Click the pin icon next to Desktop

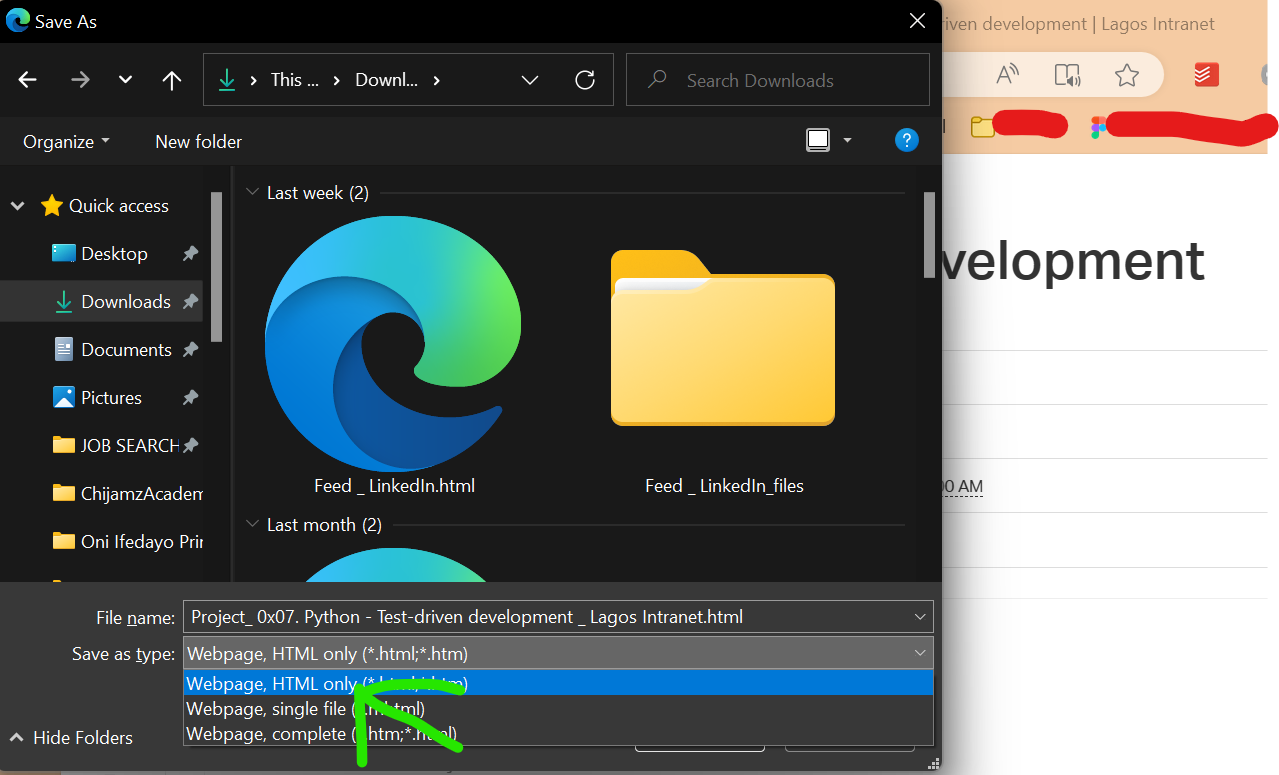pos(190,254)
